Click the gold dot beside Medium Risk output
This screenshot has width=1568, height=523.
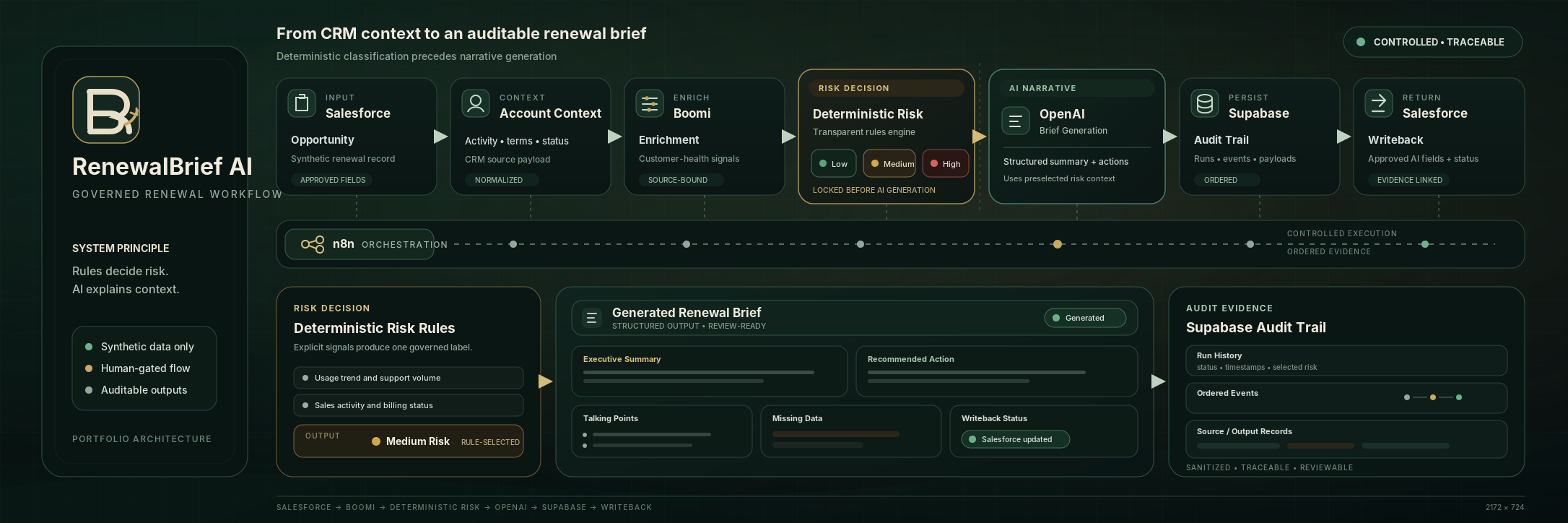pyautogui.click(x=376, y=441)
